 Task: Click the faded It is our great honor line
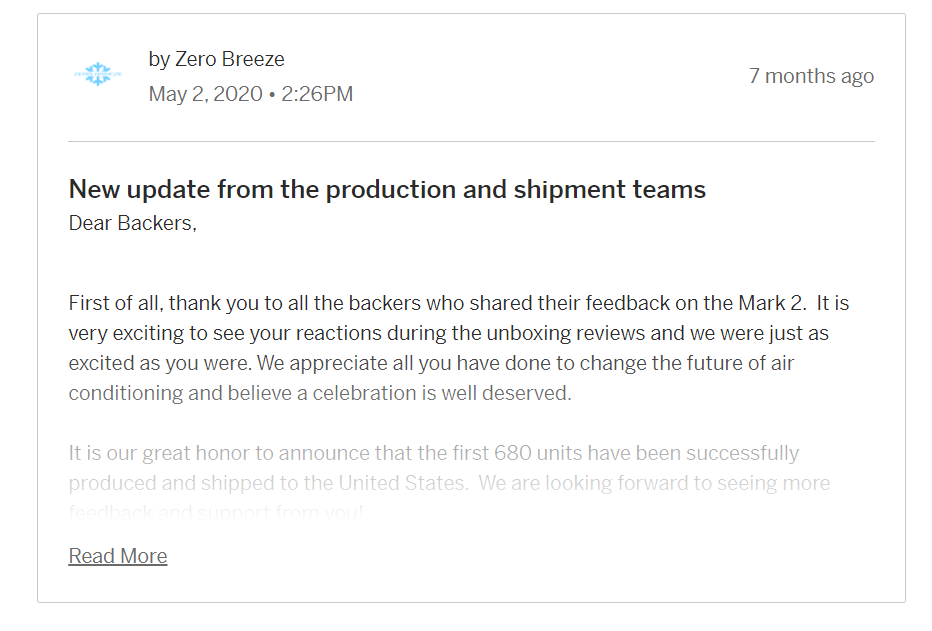(434, 453)
